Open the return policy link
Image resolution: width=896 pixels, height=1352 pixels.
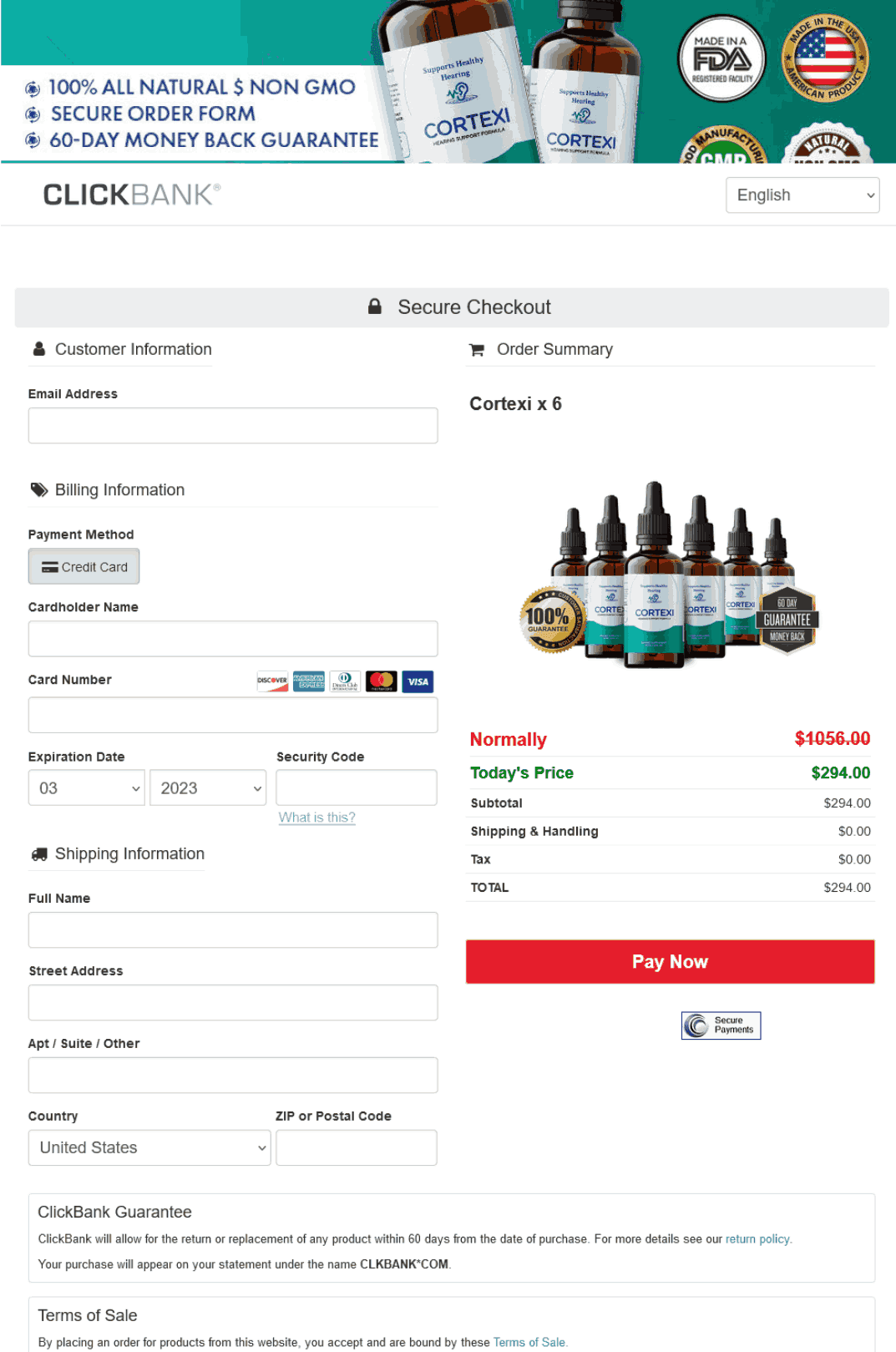[757, 1239]
